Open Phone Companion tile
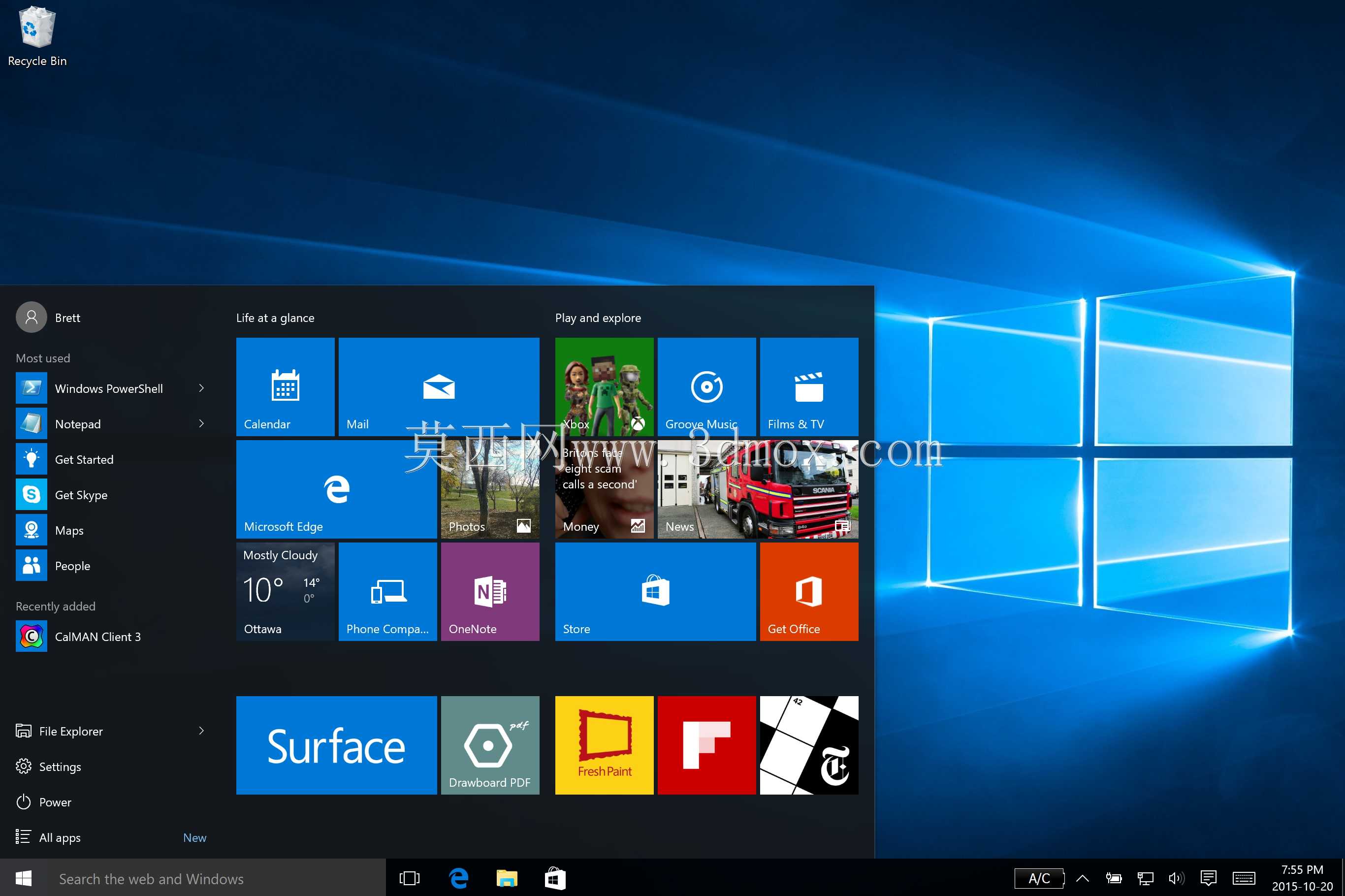The height and width of the screenshot is (896, 1345). (387, 591)
